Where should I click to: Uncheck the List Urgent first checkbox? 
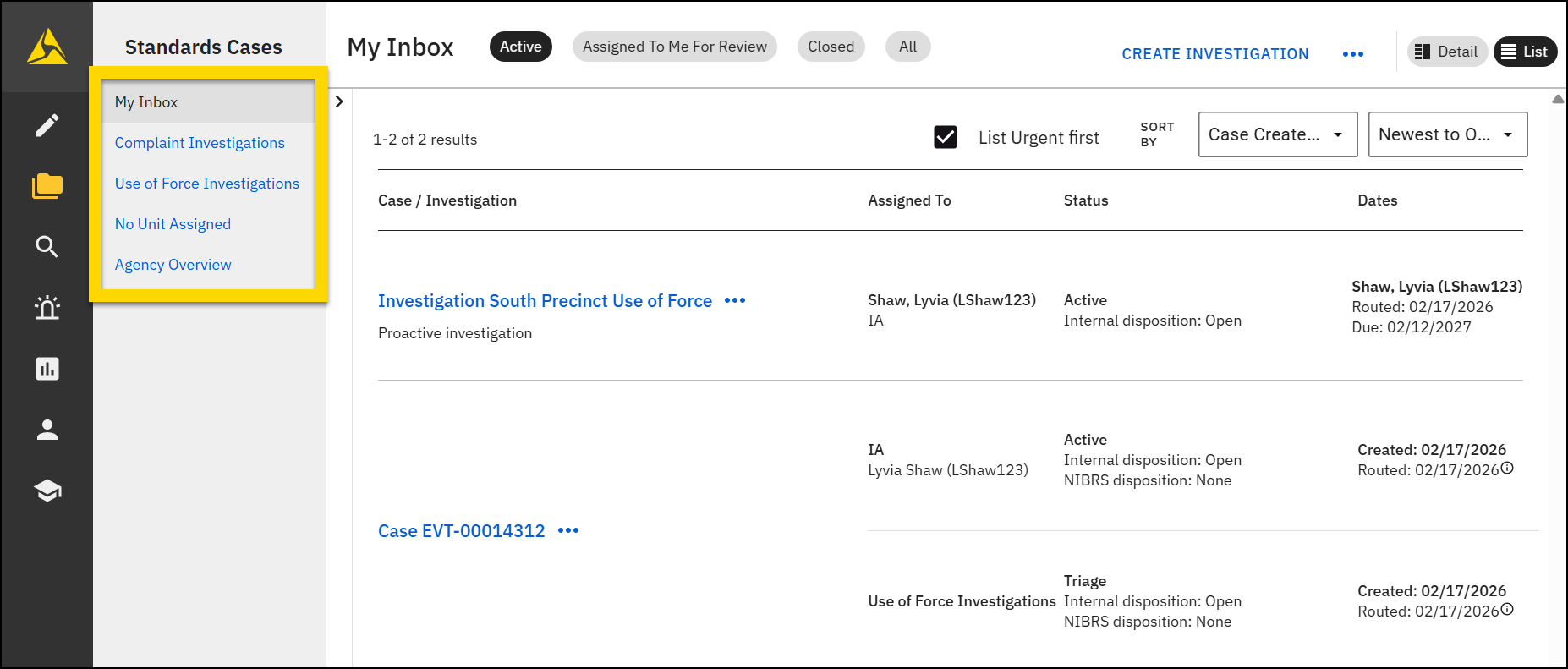point(946,137)
